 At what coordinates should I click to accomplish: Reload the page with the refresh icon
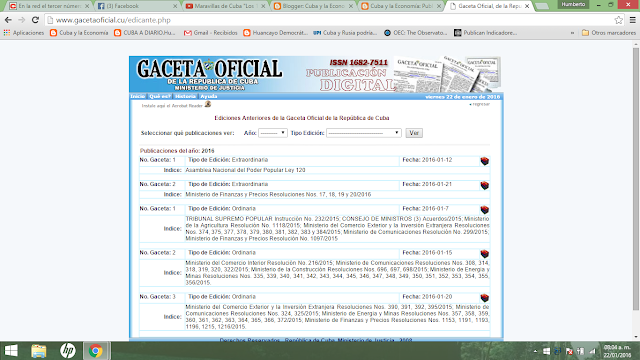[36, 20]
